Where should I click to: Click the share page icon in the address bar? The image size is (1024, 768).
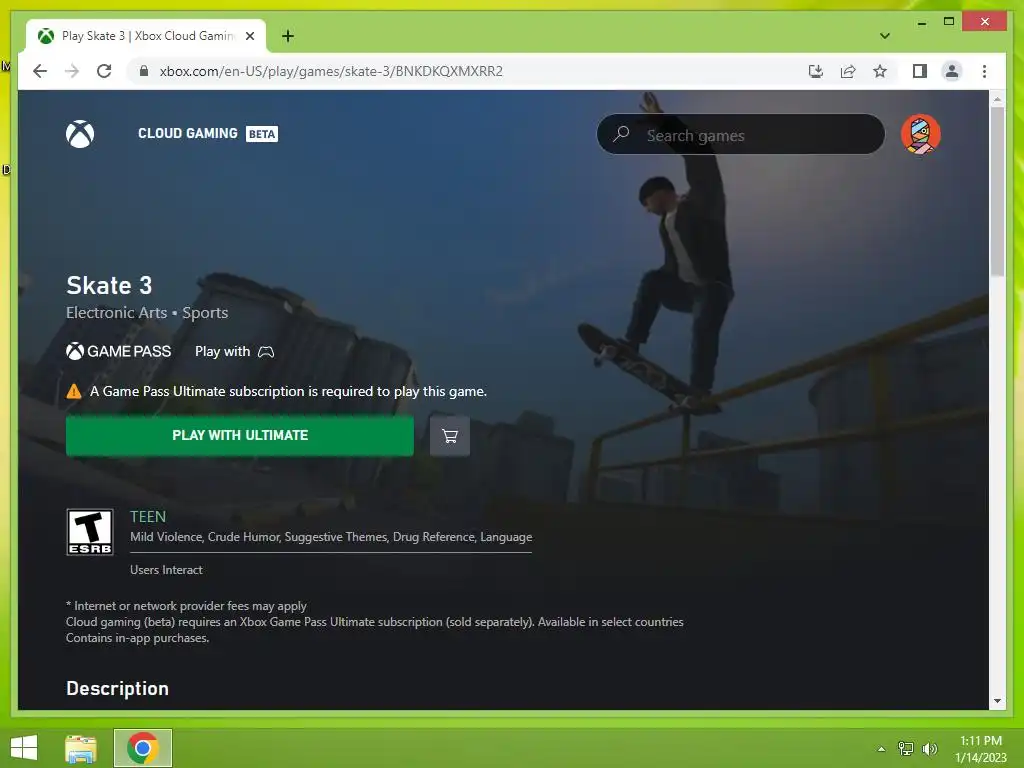[848, 71]
